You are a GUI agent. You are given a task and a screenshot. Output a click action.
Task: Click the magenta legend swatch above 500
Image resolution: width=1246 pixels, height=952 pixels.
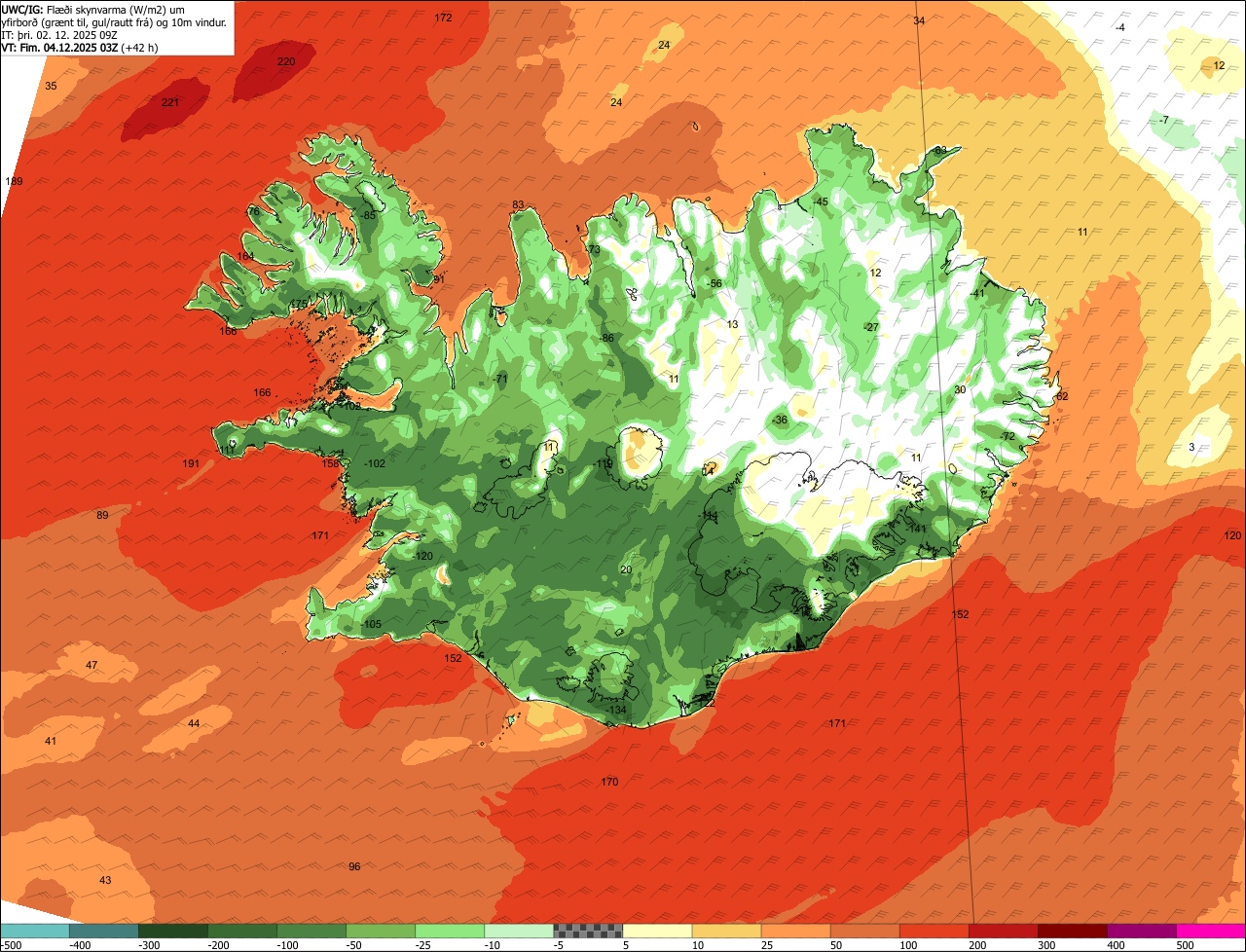click(1211, 931)
